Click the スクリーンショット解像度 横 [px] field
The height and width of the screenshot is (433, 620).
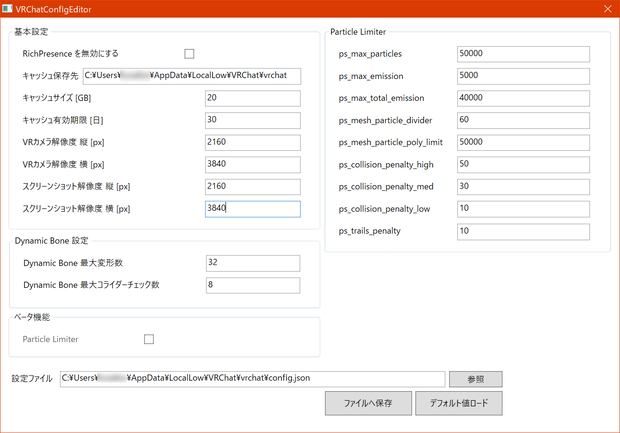(253, 209)
